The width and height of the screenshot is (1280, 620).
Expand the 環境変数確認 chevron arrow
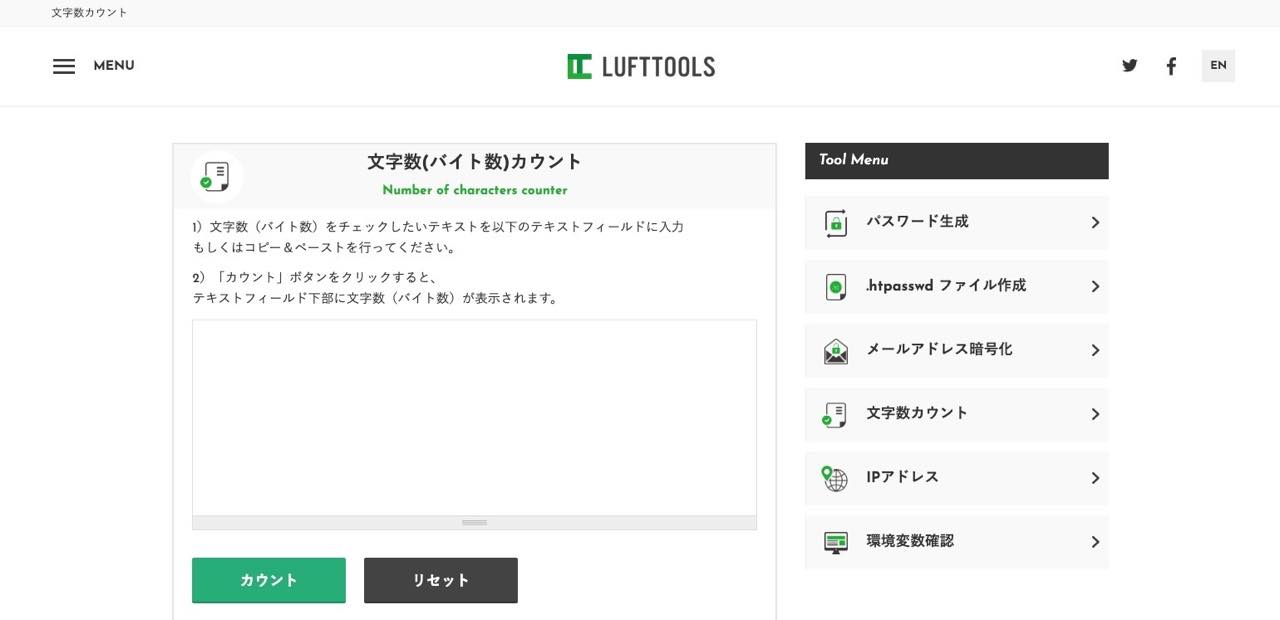(x=1095, y=542)
